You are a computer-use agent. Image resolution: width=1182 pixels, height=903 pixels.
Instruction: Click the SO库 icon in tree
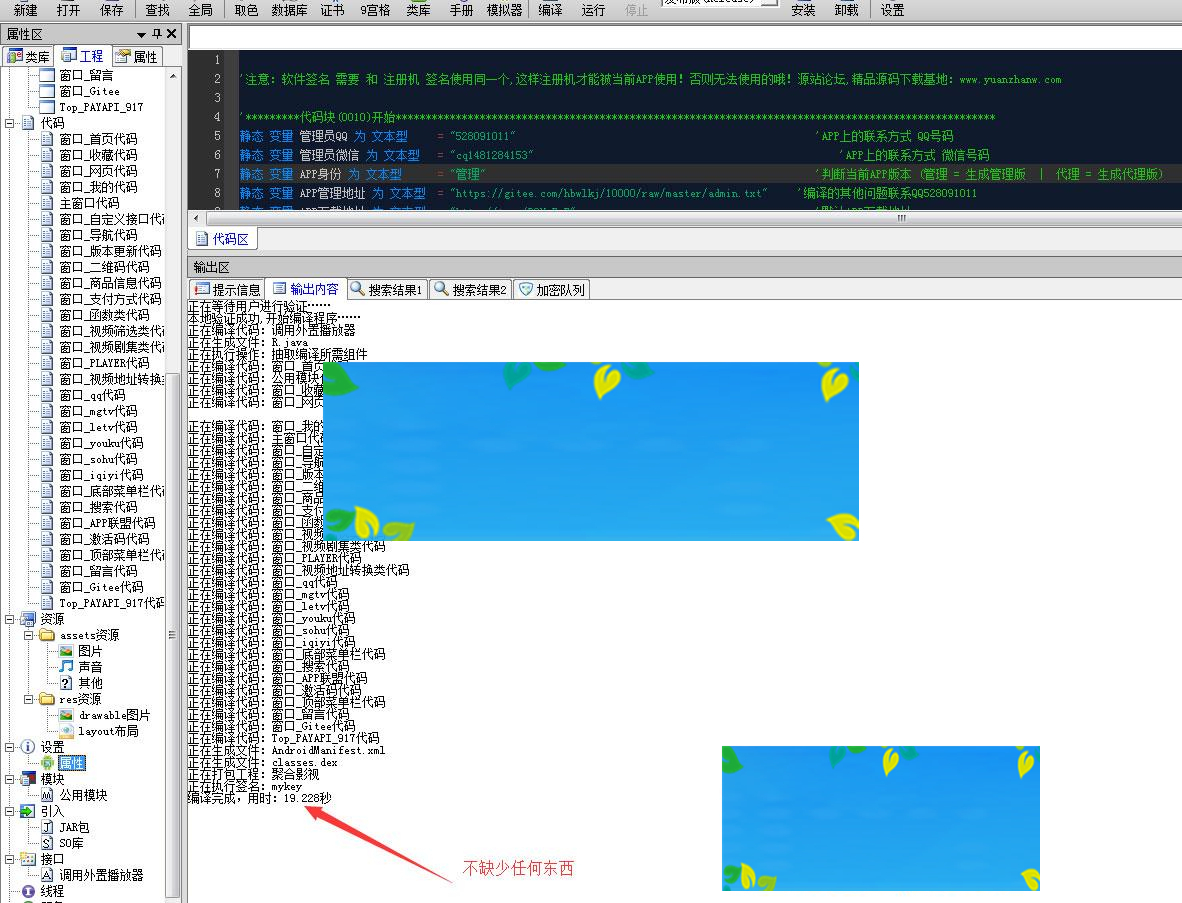[x=47, y=843]
